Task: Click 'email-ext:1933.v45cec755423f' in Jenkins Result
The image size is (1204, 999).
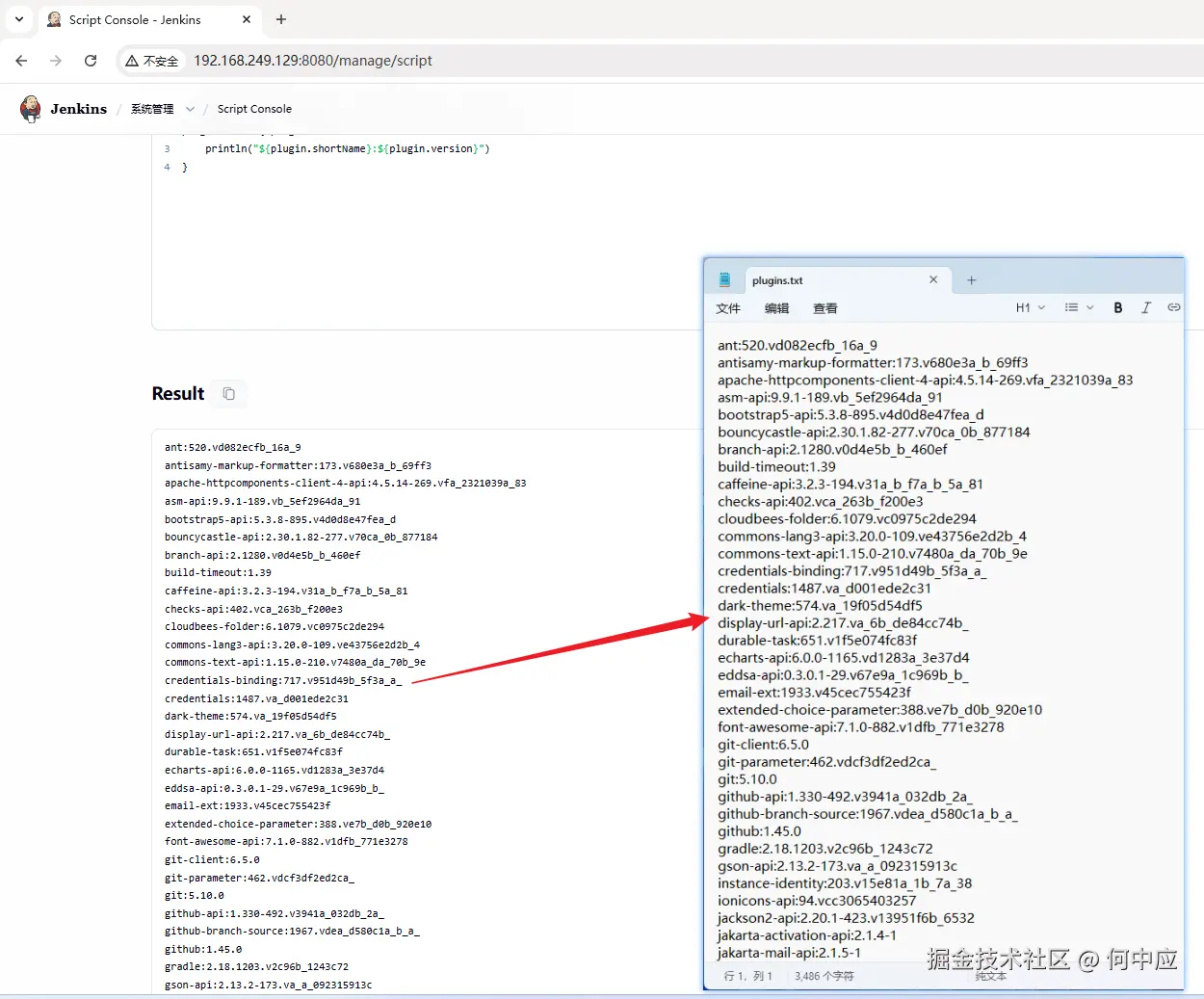Action: [x=248, y=805]
